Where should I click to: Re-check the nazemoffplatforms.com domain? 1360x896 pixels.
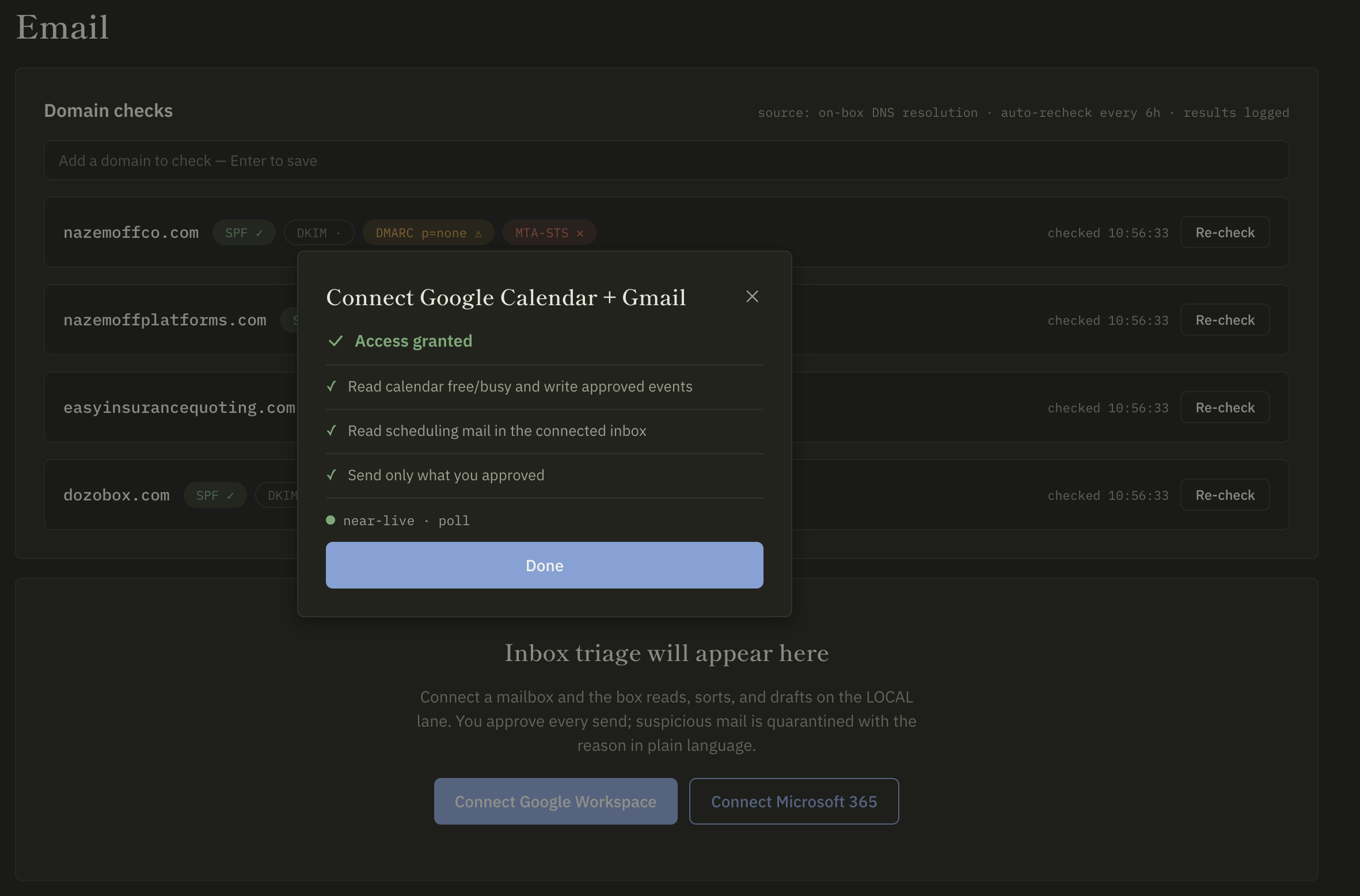pyautogui.click(x=1225, y=320)
